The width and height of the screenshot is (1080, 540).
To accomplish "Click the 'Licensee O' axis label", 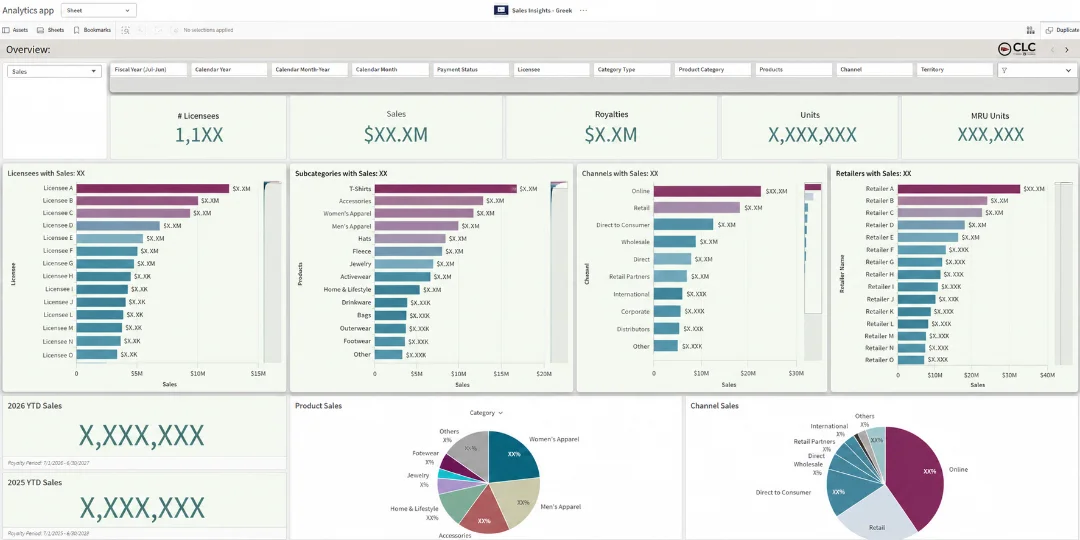I will point(58,355).
